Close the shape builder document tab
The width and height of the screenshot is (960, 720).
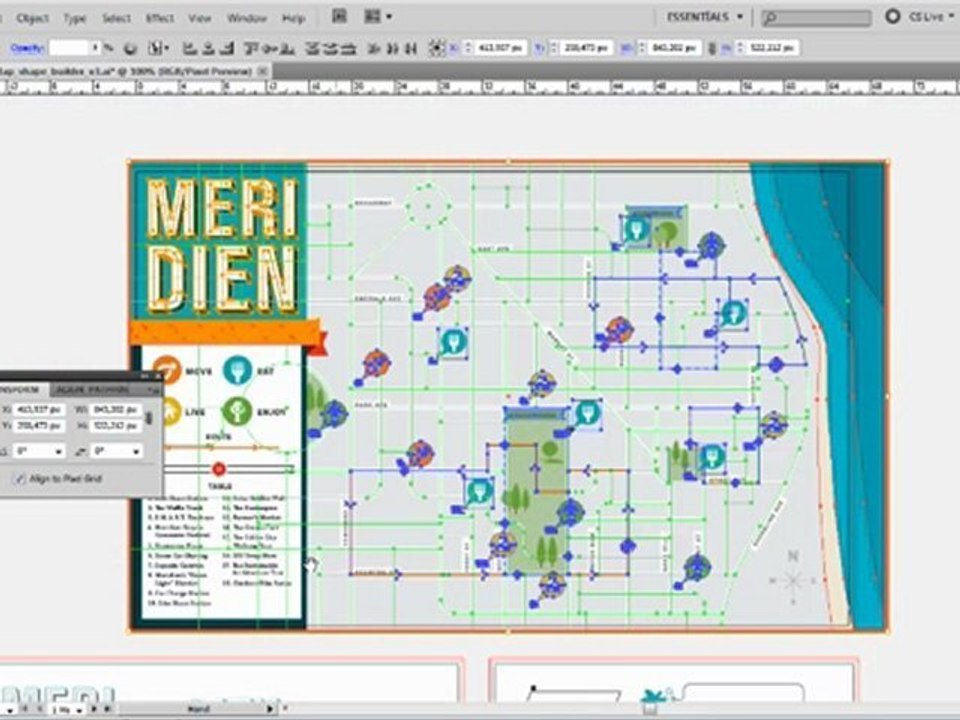click(262, 71)
